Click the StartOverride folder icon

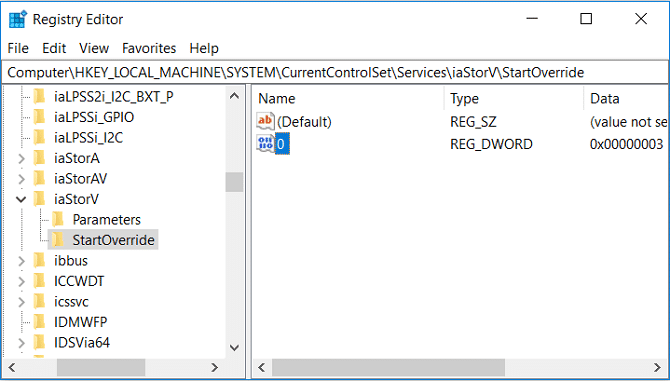58,240
